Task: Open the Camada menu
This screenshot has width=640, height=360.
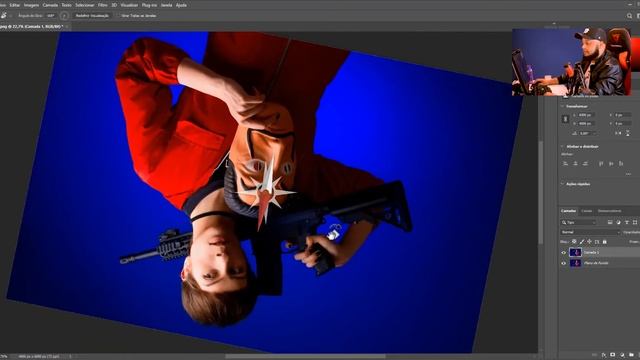Action: [x=50, y=5]
